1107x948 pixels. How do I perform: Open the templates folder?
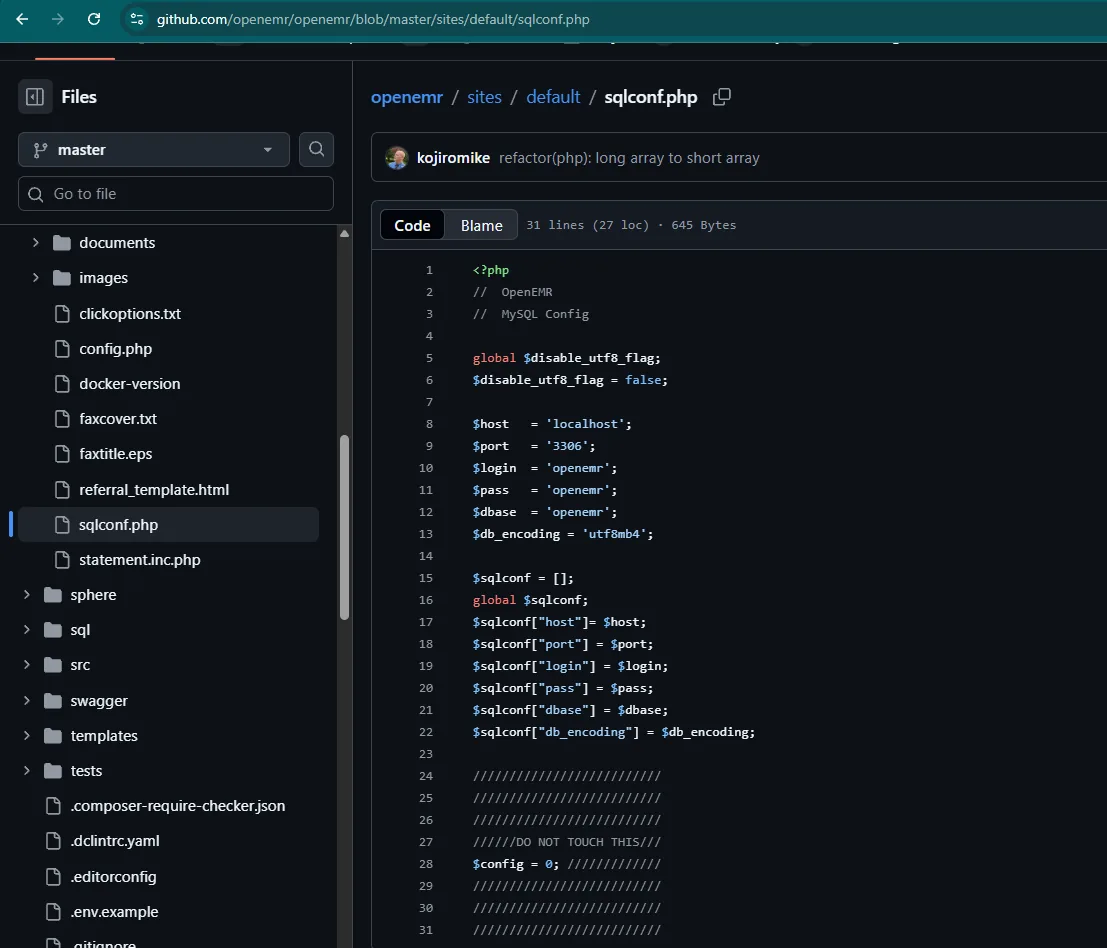[x=104, y=736]
